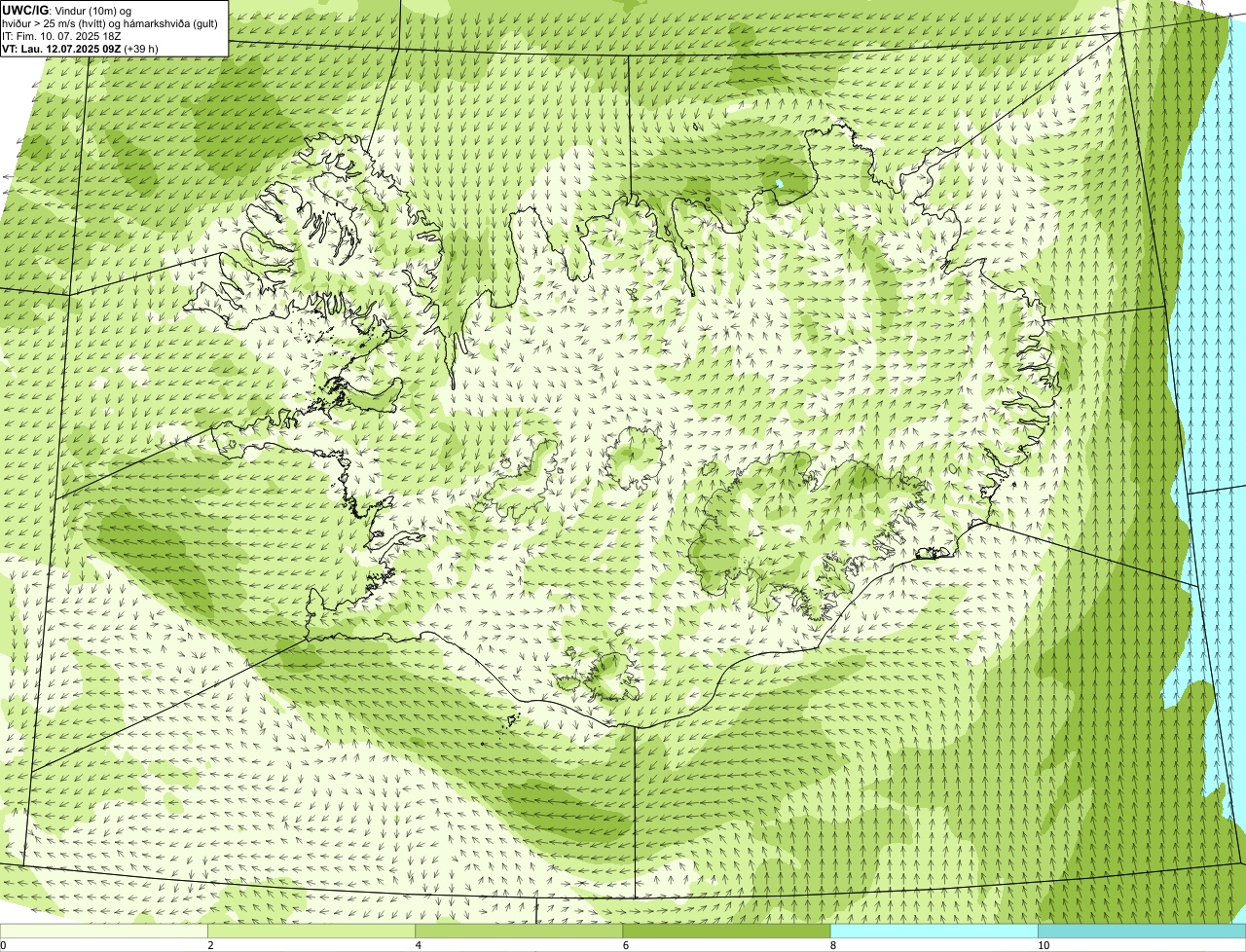This screenshot has width=1246, height=952.
Task: Click the scale label '4'
Action: click(x=418, y=945)
